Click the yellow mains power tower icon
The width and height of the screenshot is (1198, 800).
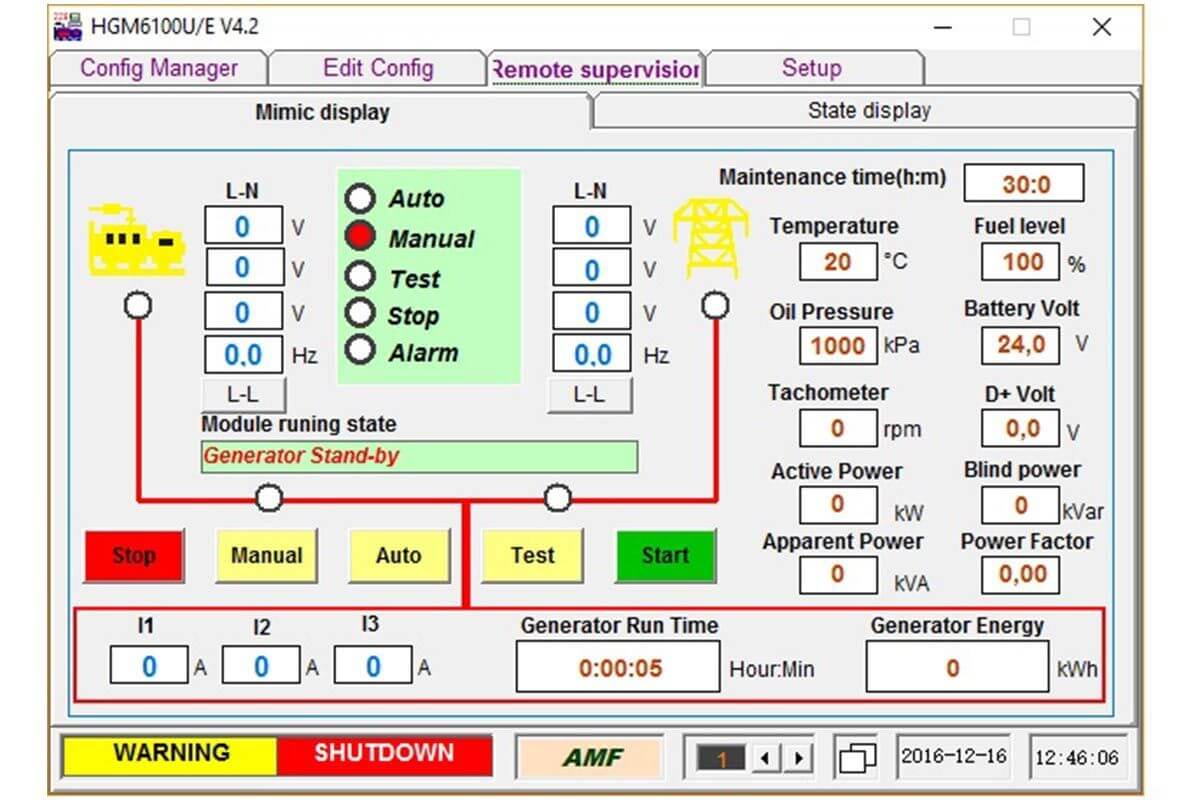(709, 237)
